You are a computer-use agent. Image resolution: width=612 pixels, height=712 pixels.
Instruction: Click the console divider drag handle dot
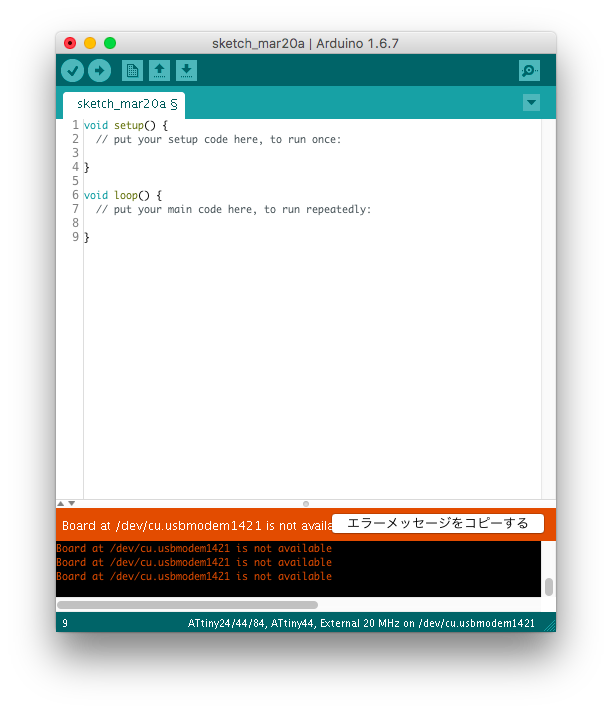(306, 504)
